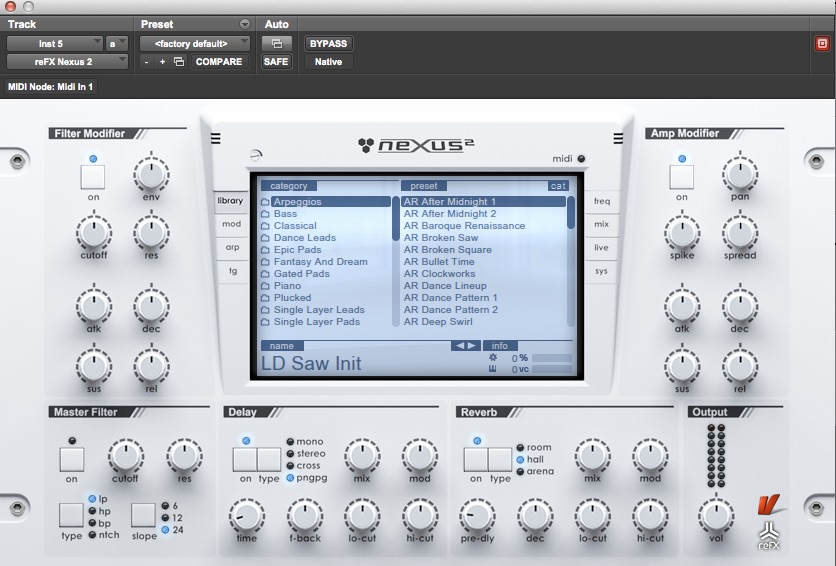
Task: Click Master Filter slope button
Action: (x=143, y=515)
